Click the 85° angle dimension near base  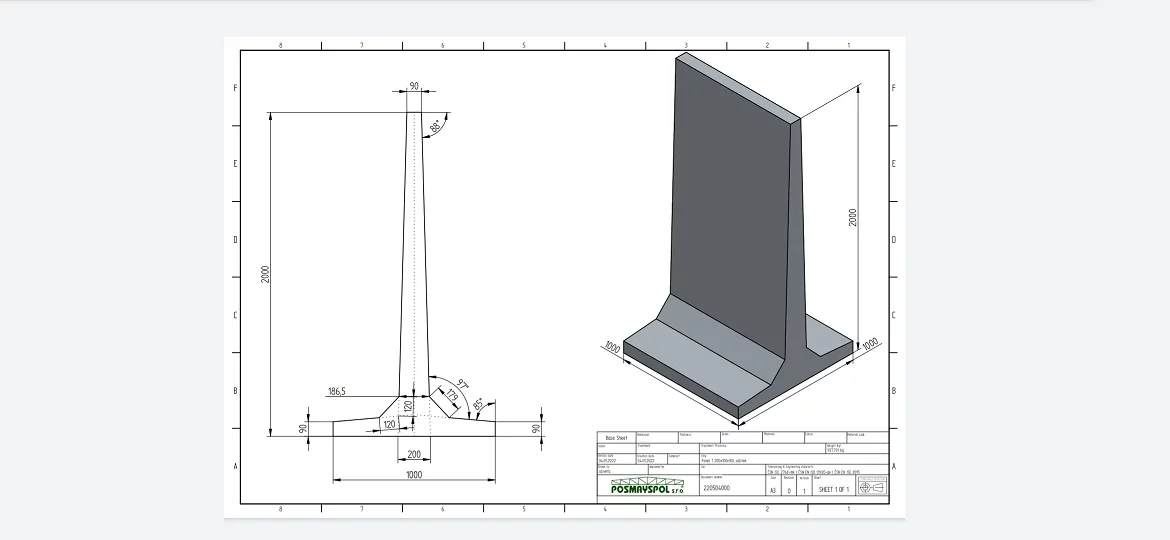pyautogui.click(x=478, y=404)
